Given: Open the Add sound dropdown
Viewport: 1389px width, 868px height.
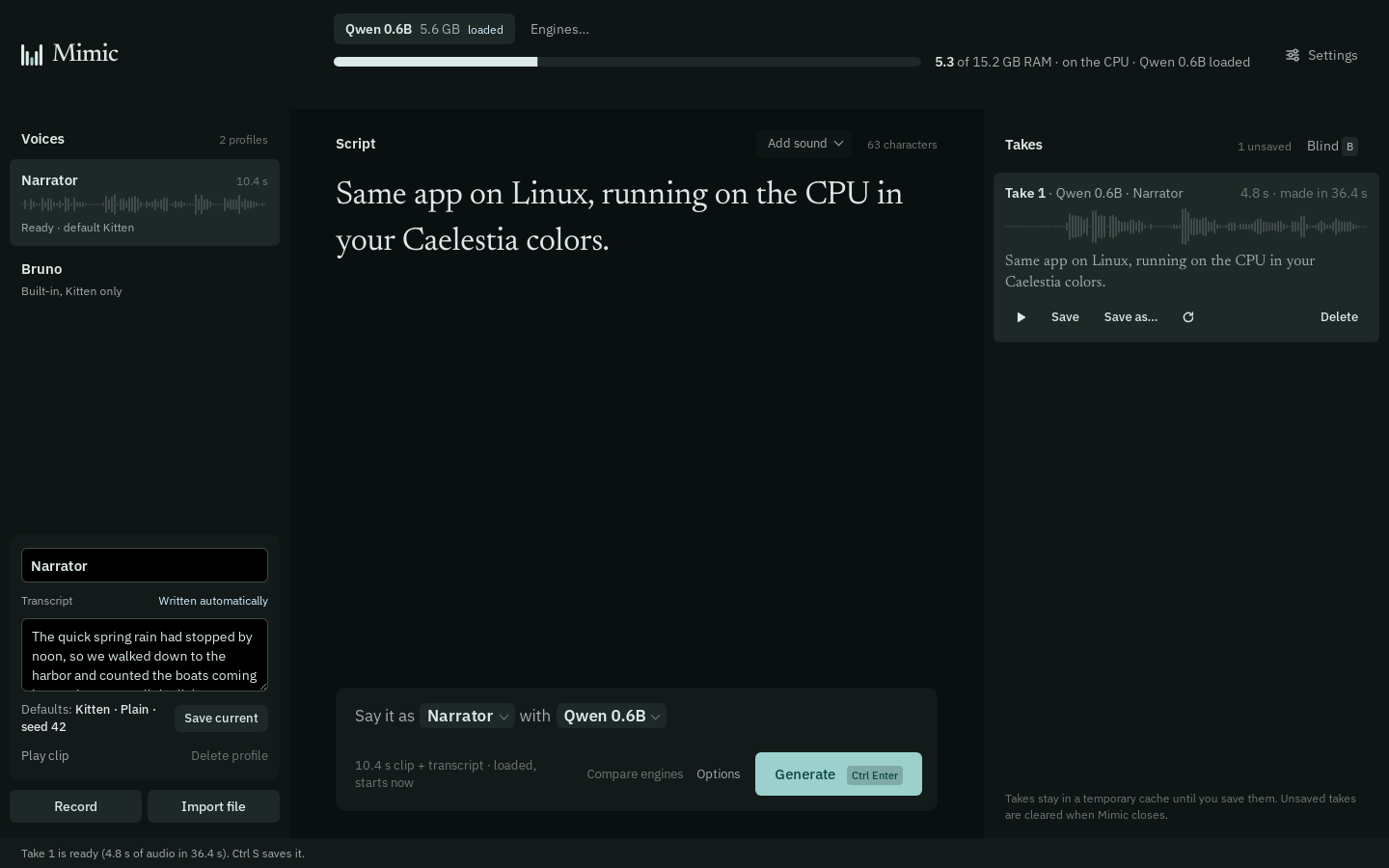Looking at the screenshot, I should tap(804, 144).
